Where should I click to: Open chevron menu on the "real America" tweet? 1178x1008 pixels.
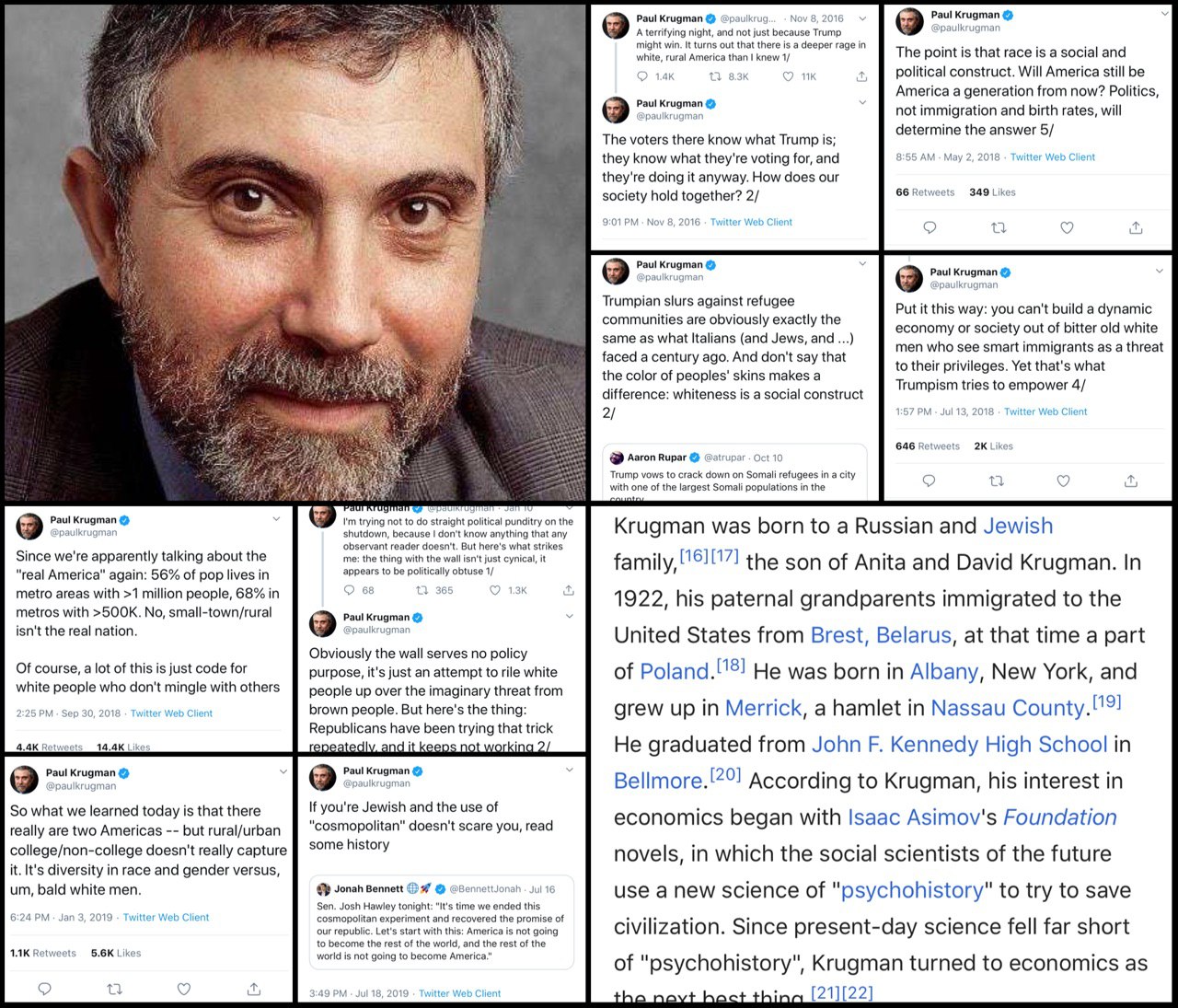[276, 519]
